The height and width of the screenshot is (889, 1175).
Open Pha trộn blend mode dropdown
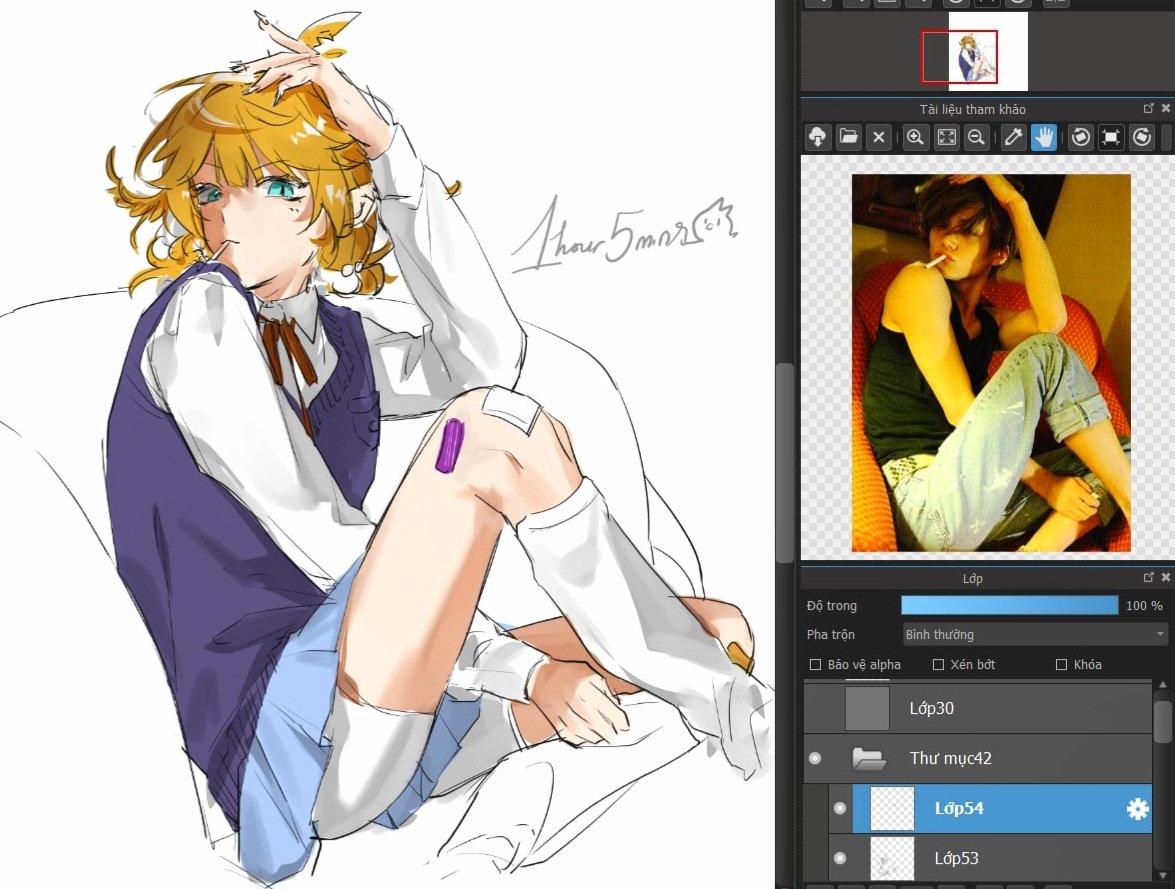[x=1035, y=634]
